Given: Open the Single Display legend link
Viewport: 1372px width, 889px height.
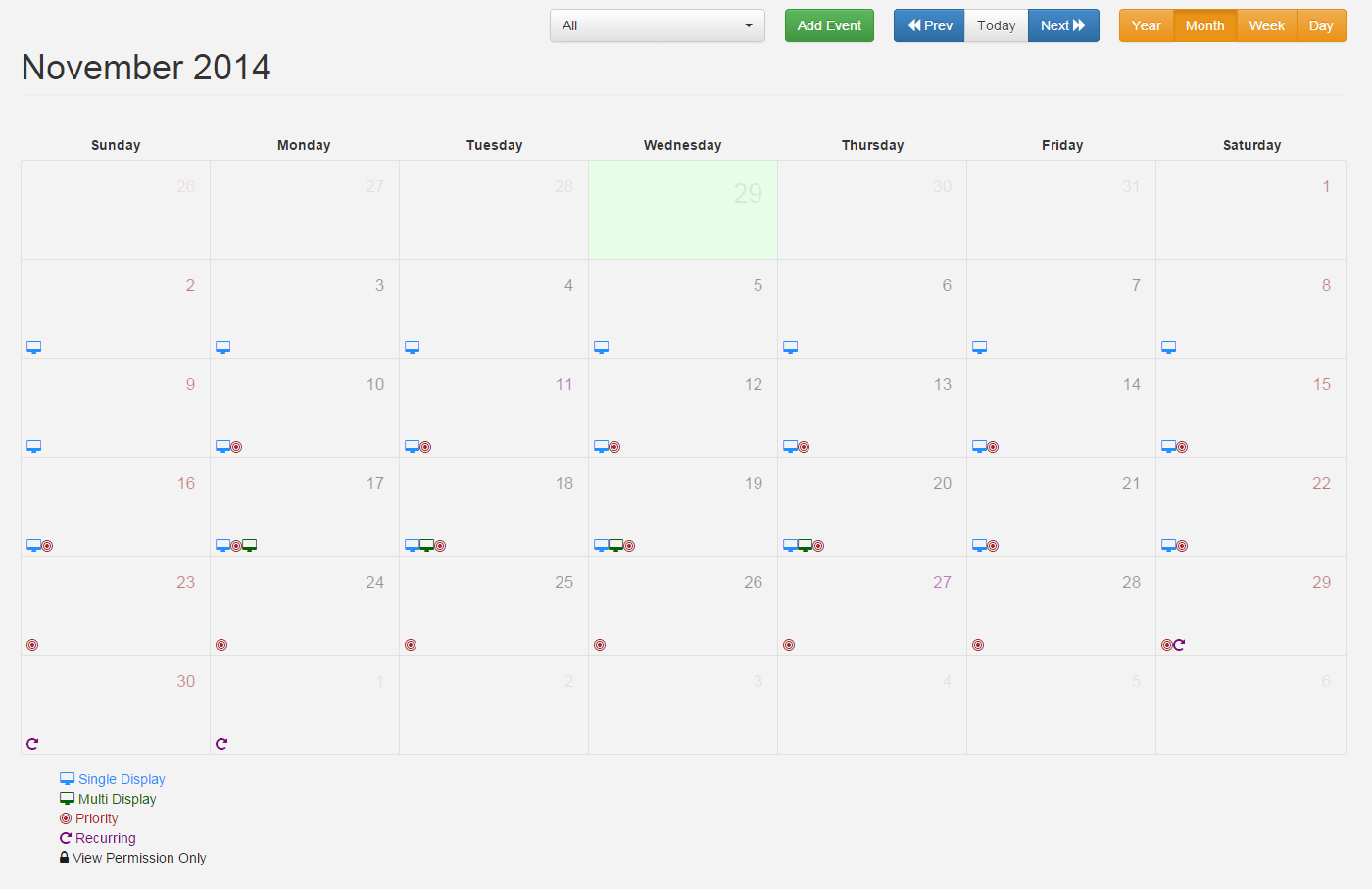Looking at the screenshot, I should pyautogui.click(x=120, y=778).
